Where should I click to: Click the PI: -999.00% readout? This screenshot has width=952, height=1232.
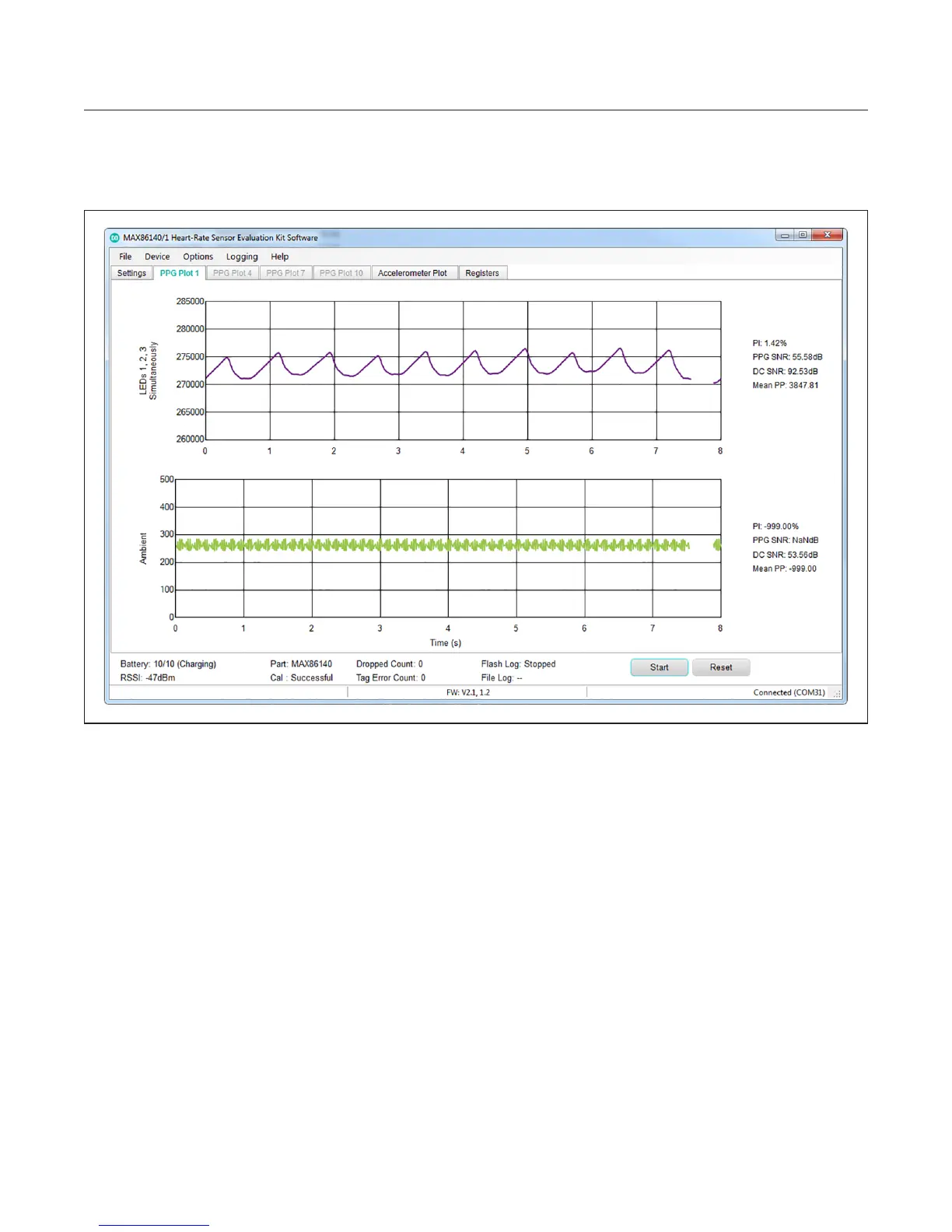[775, 527]
